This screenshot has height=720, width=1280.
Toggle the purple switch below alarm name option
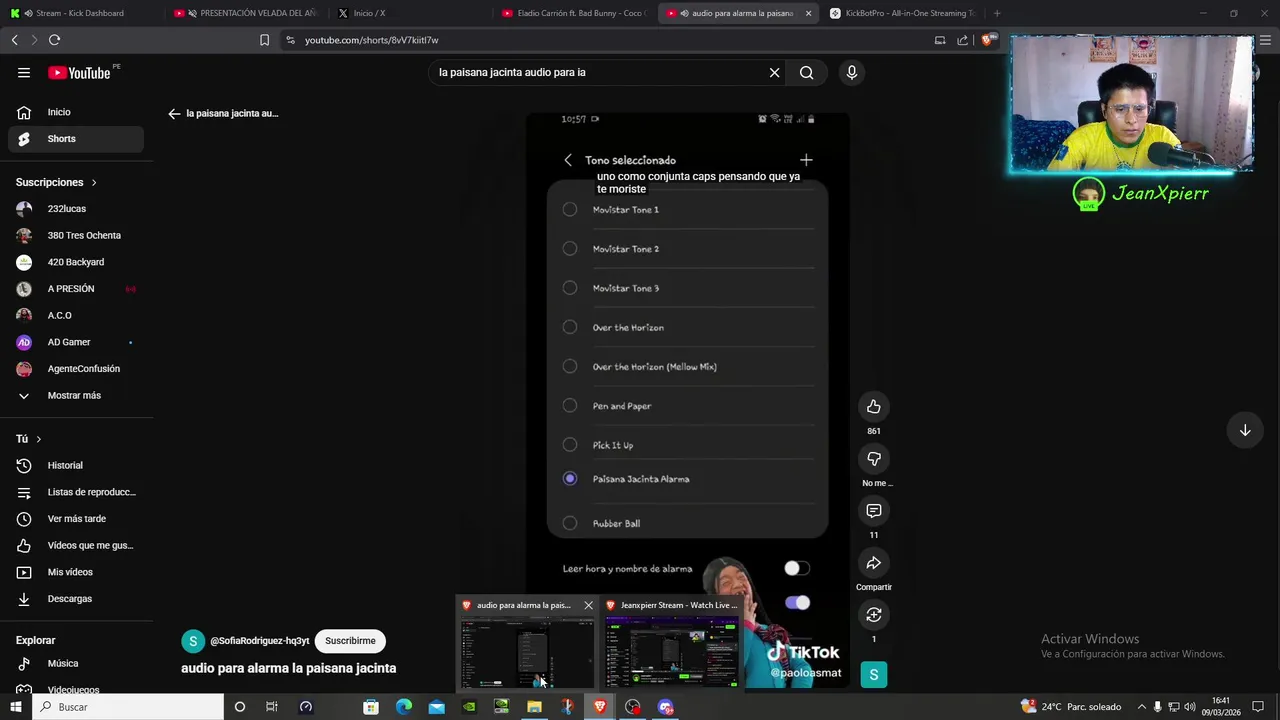(797, 602)
